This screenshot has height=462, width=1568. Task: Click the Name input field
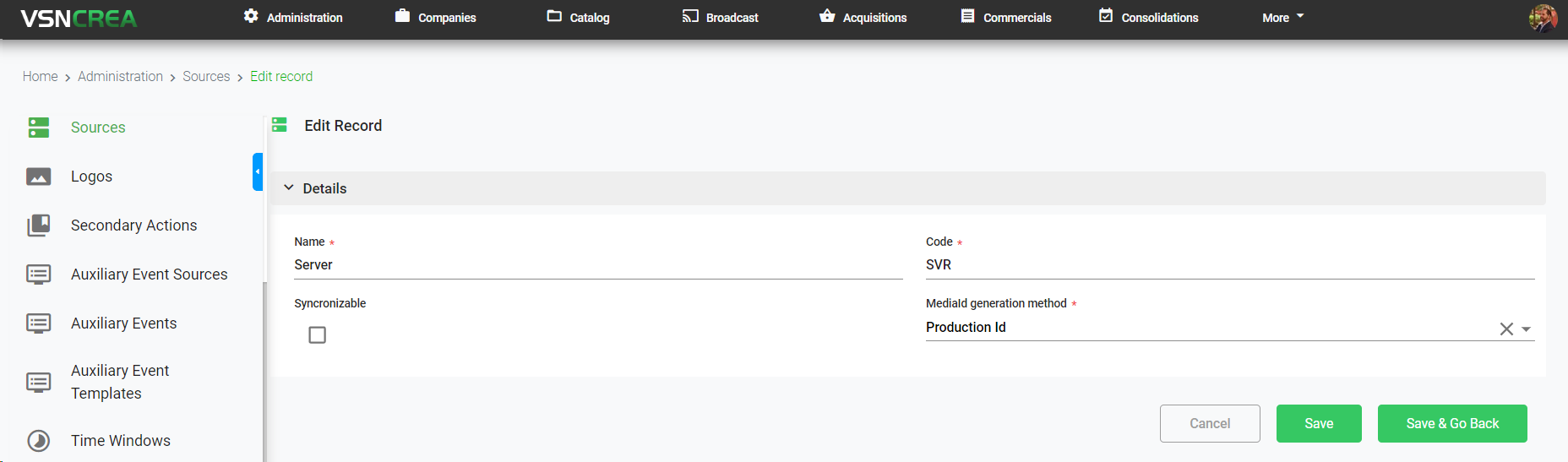(597, 265)
